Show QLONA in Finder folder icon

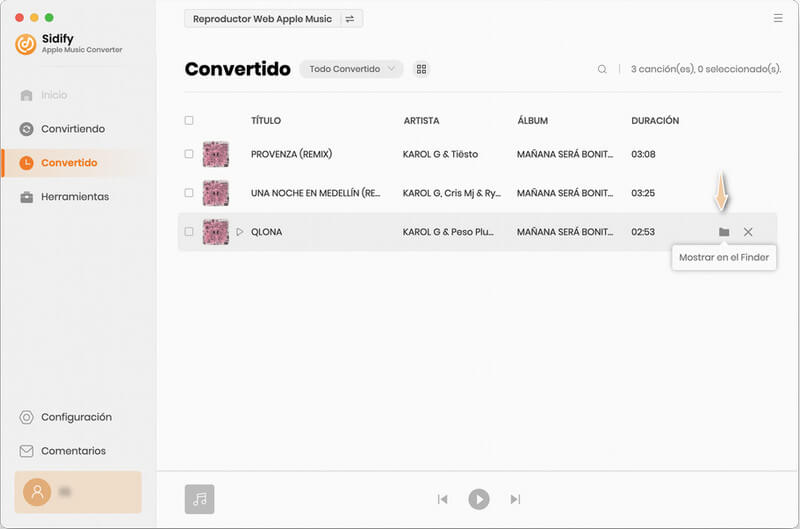click(x=724, y=232)
